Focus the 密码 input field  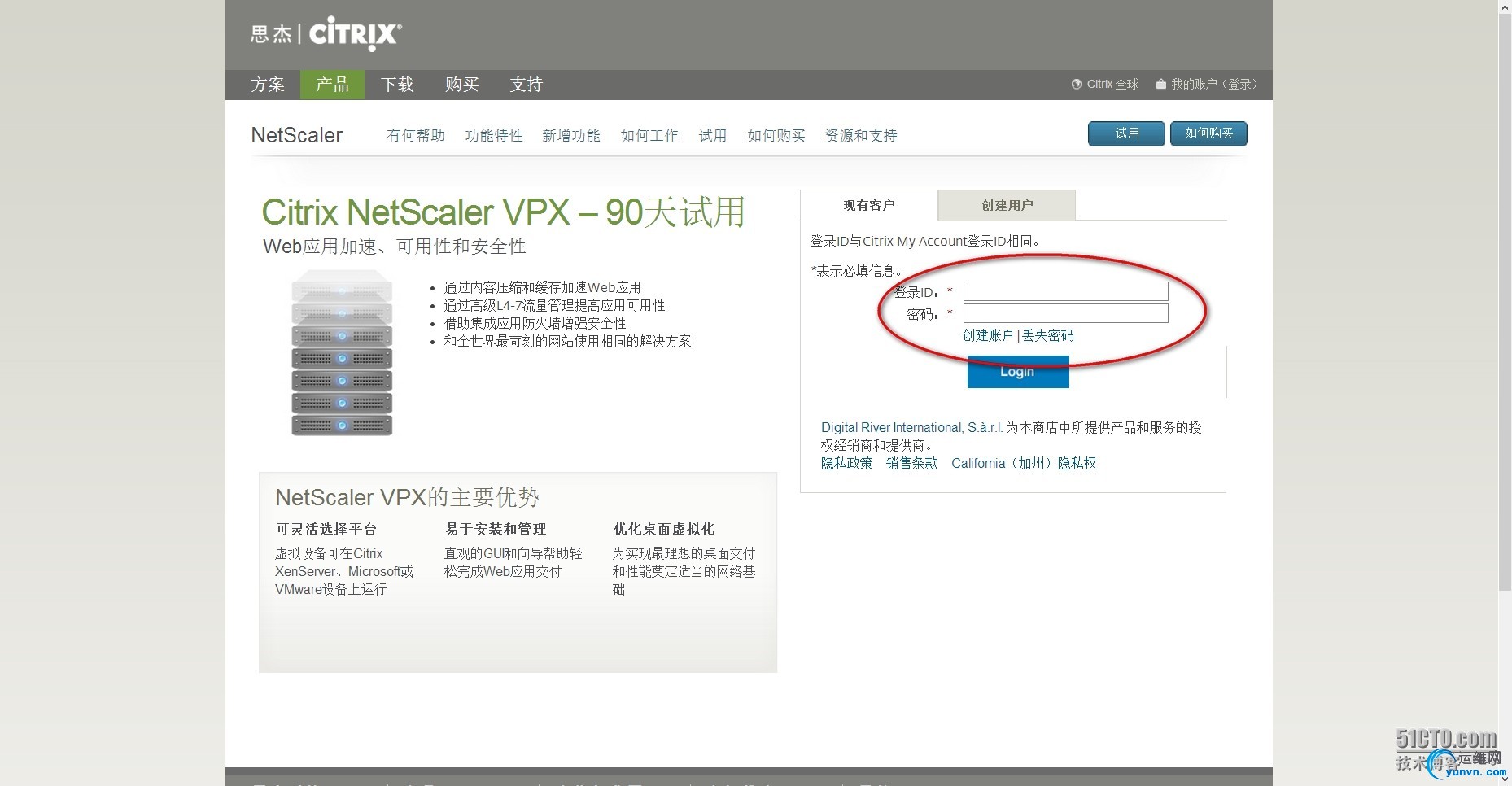[1065, 313]
